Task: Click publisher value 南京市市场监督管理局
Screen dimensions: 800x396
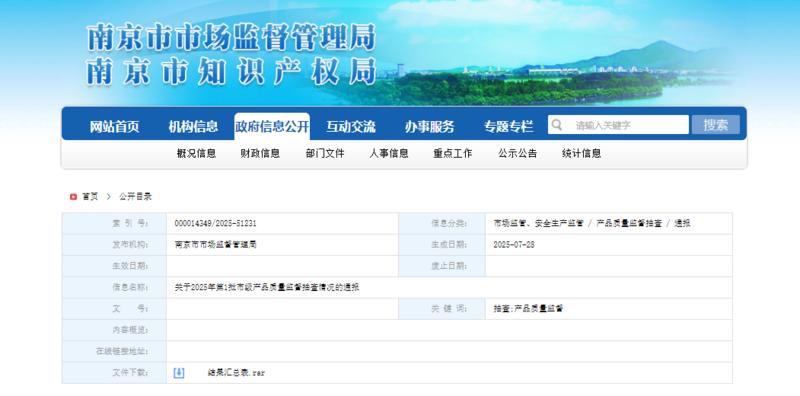Action: (x=215, y=245)
